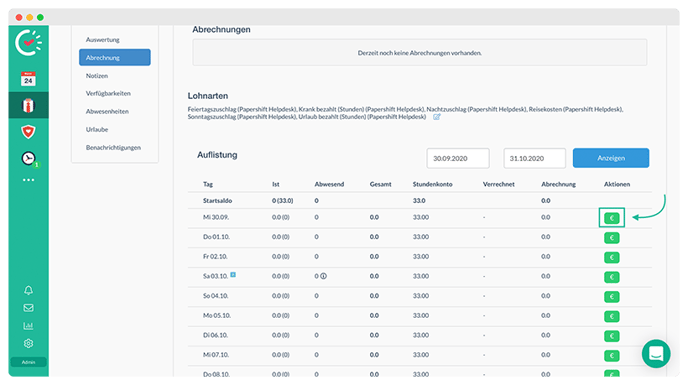Click the Mi 07.10. day cell

[215, 355]
